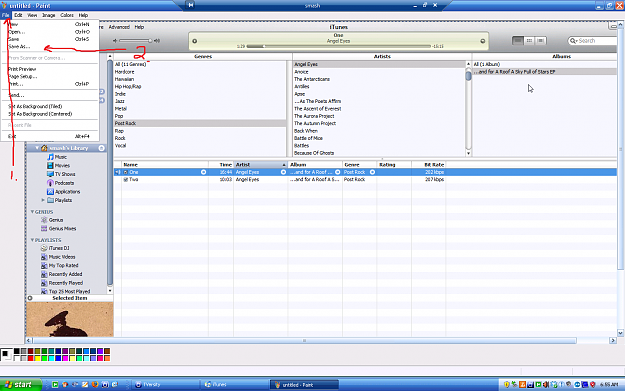Collapse the GENIUS sidebar section
The image size is (625, 391).
click(x=32, y=212)
